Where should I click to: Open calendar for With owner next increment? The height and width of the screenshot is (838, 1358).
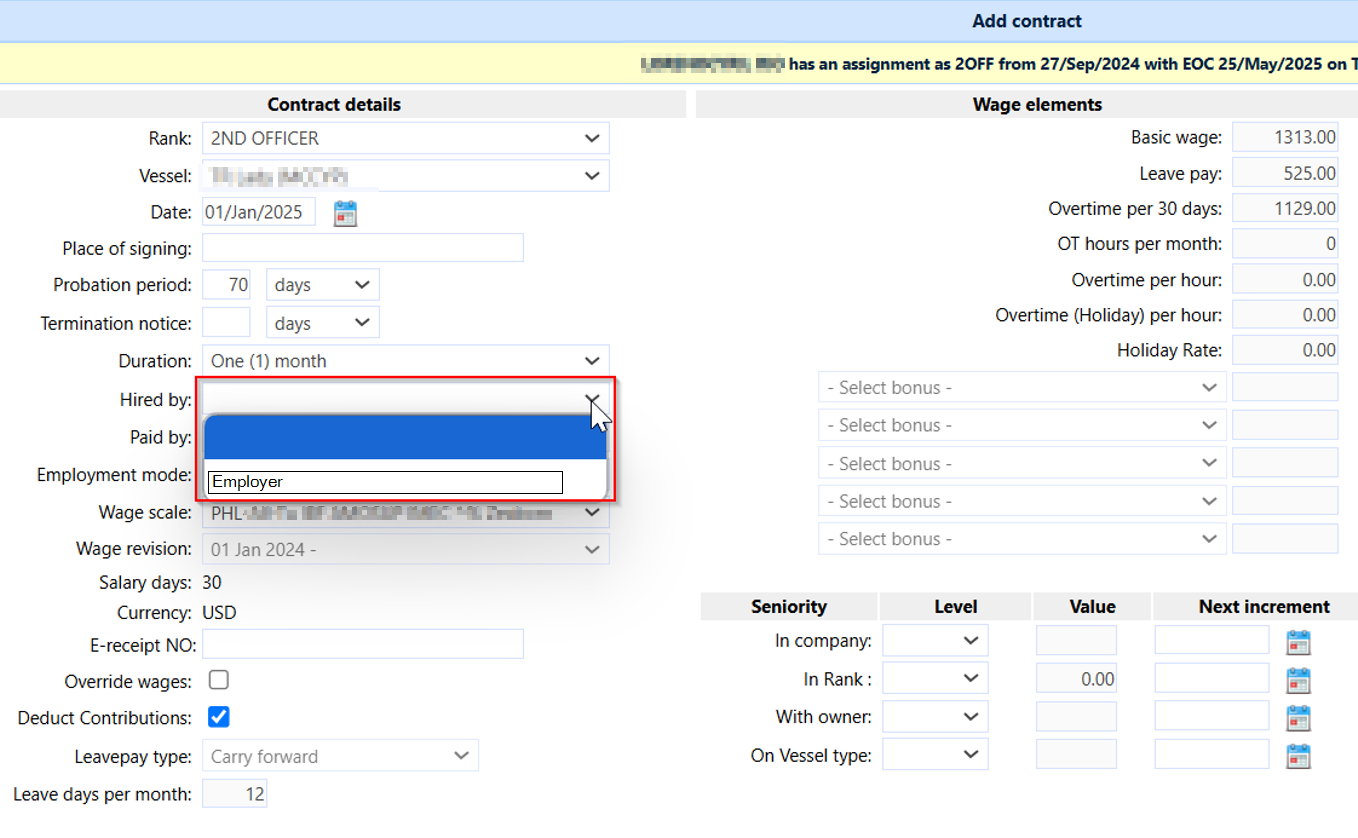tap(1298, 717)
